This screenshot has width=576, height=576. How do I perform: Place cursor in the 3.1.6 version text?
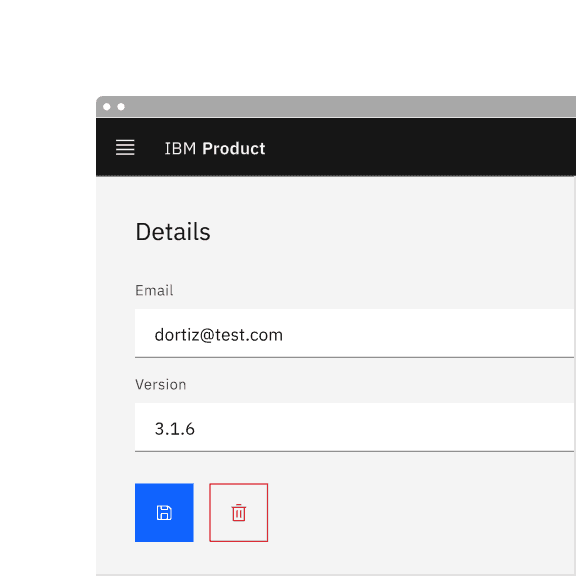174,429
